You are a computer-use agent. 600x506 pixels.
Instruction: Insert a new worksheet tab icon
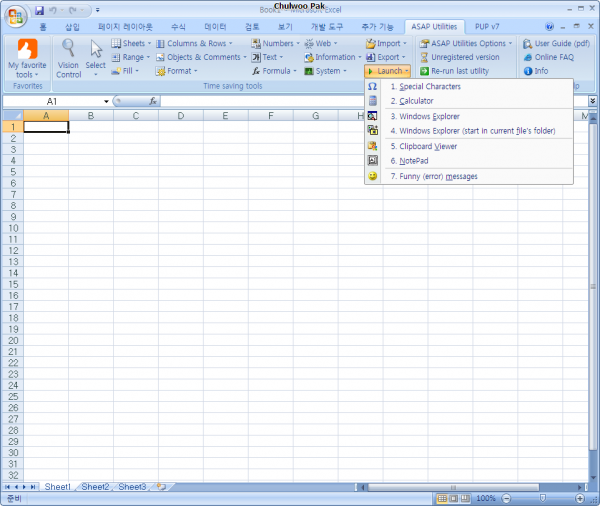pos(162,487)
